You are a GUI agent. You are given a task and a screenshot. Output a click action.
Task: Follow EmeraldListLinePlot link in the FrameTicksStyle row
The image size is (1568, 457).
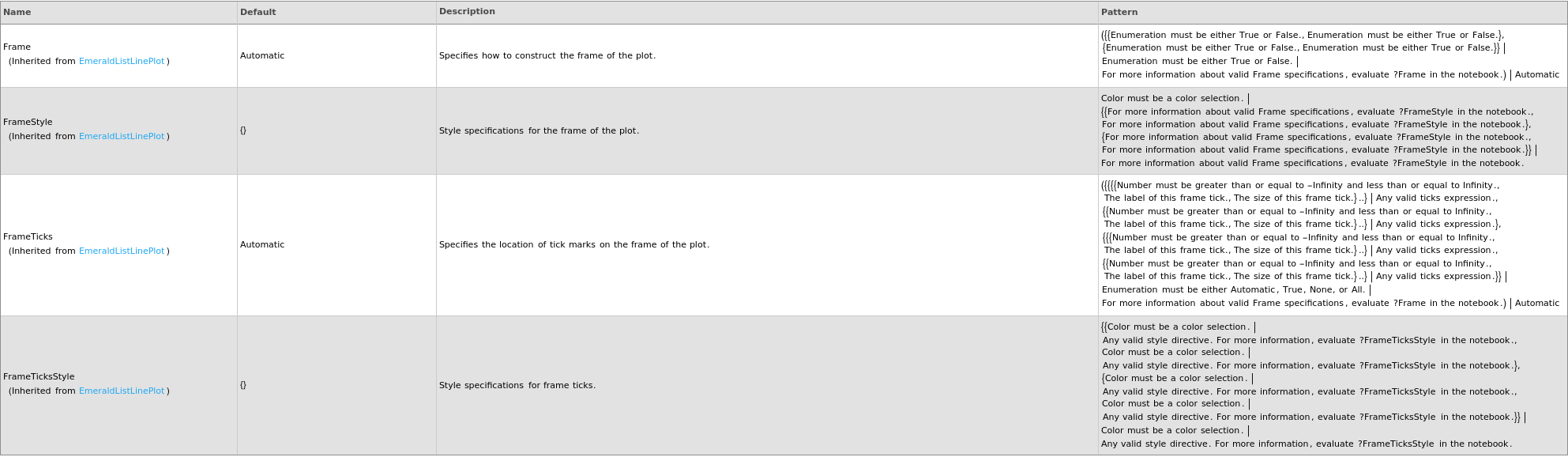(122, 391)
